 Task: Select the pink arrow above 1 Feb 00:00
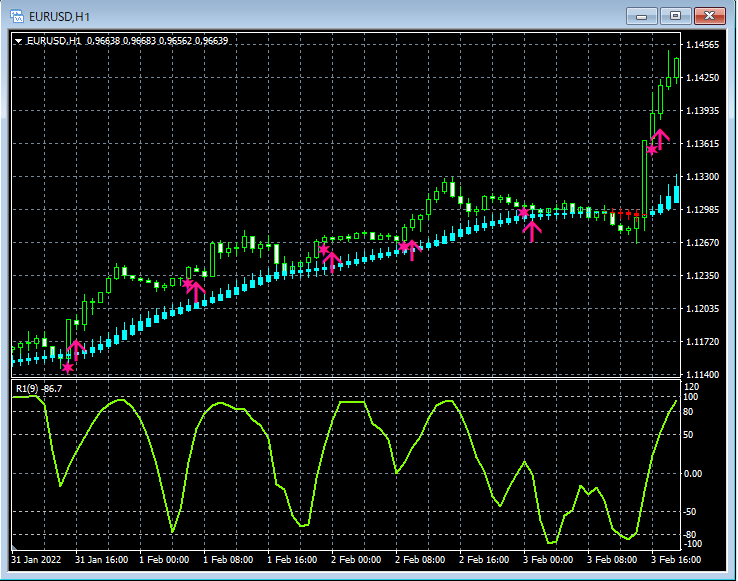[x=196, y=290]
